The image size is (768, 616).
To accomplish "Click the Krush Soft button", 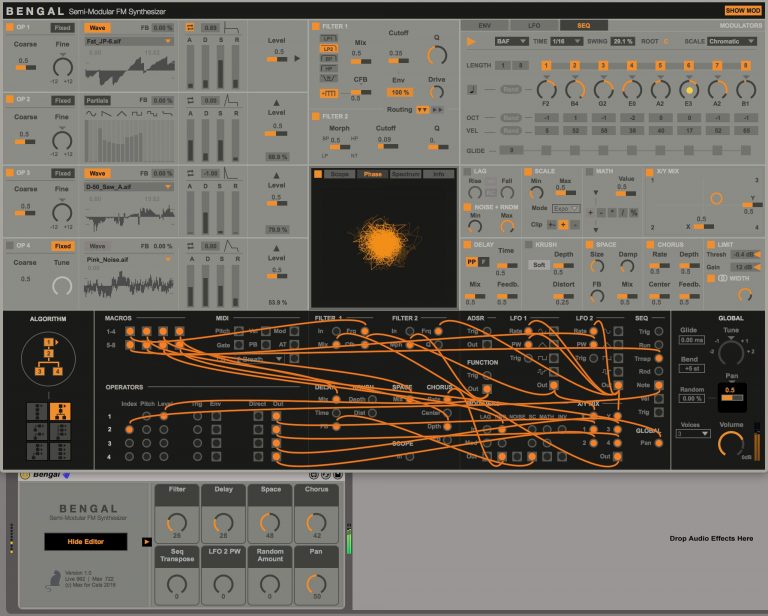I will [539, 265].
